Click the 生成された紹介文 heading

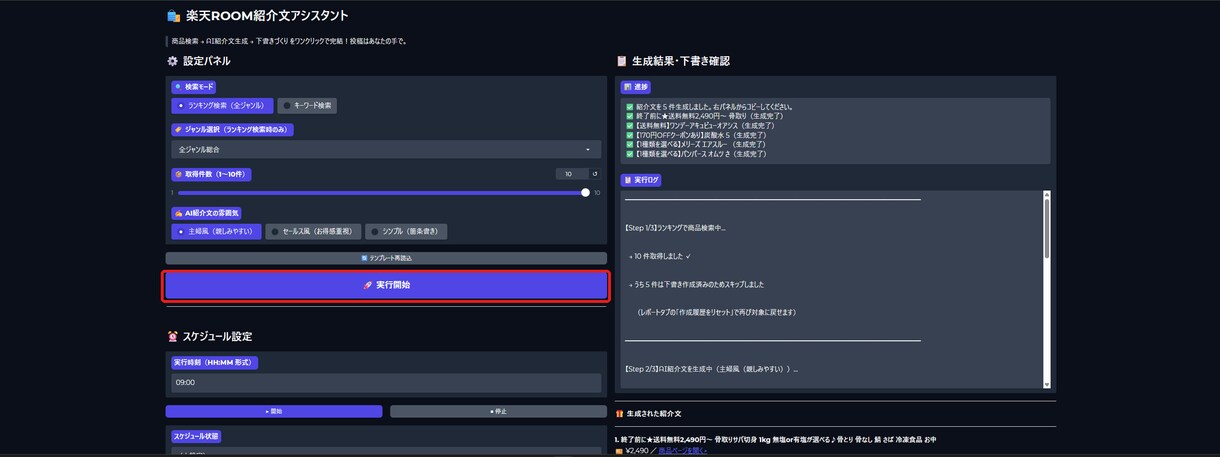click(654, 413)
